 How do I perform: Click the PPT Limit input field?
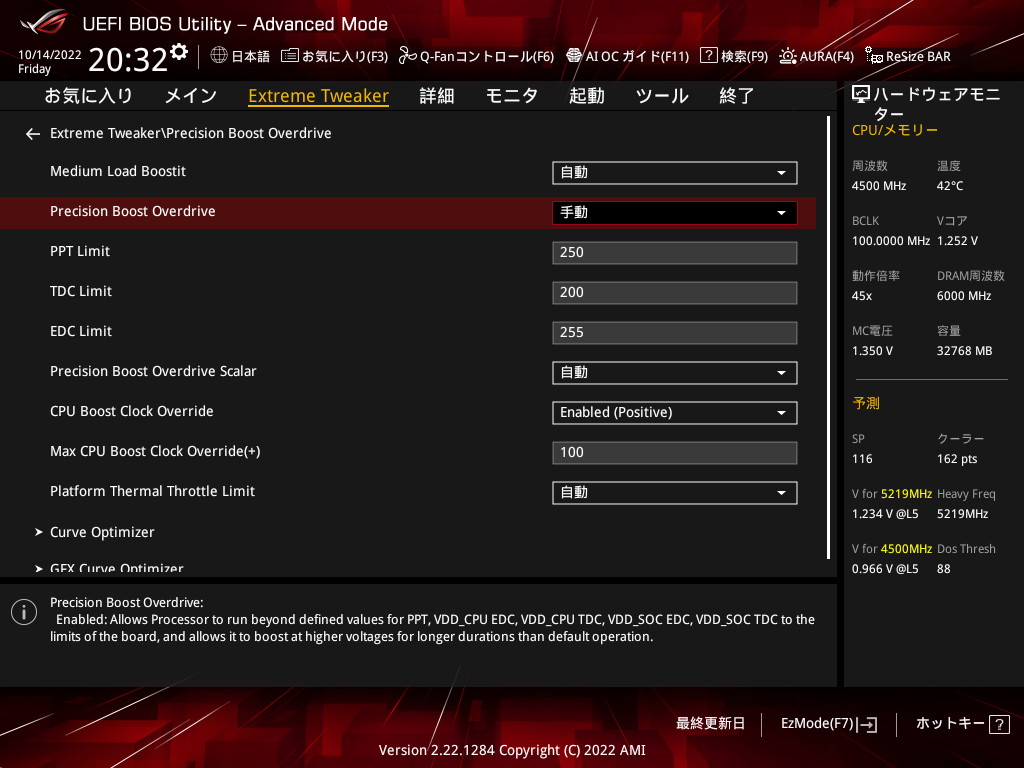point(675,253)
